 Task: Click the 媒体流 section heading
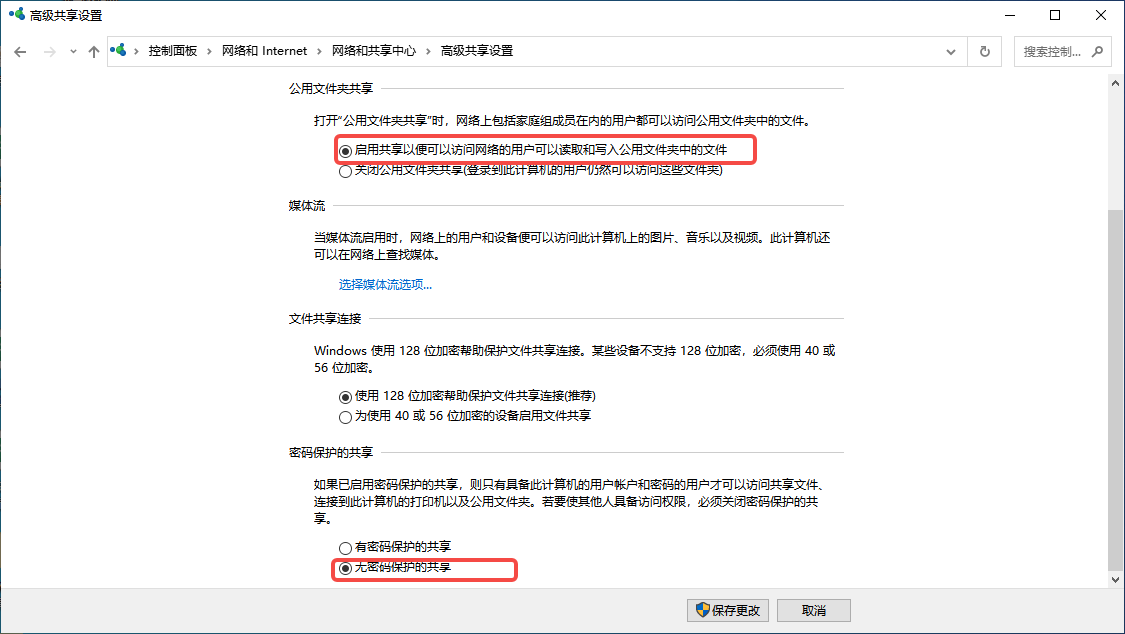(306, 206)
